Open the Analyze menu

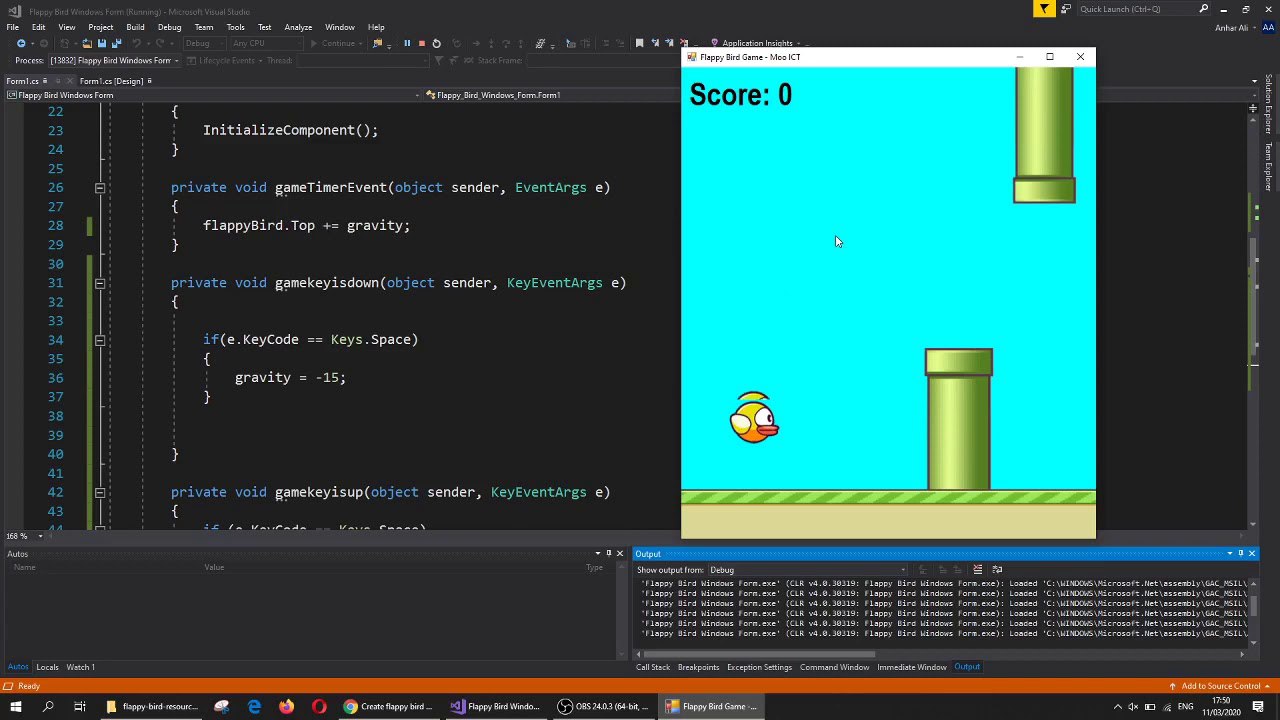[298, 27]
